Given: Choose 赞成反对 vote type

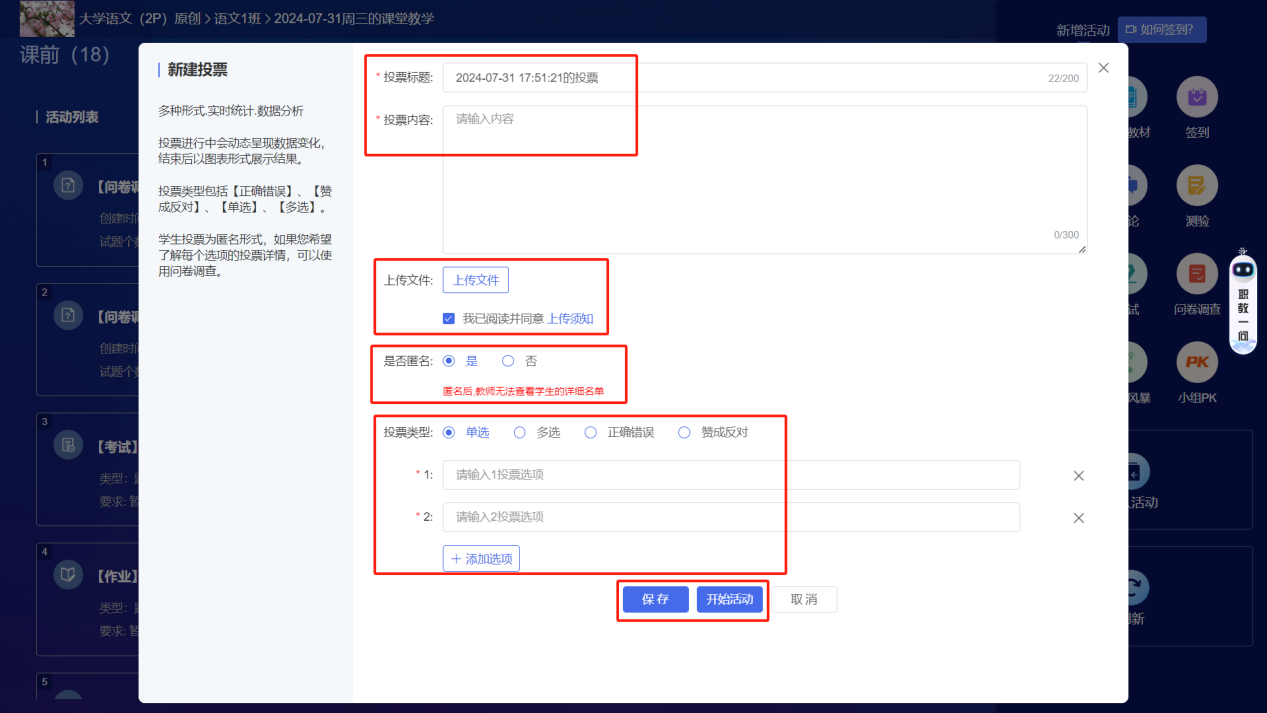Looking at the screenshot, I should tap(684, 433).
